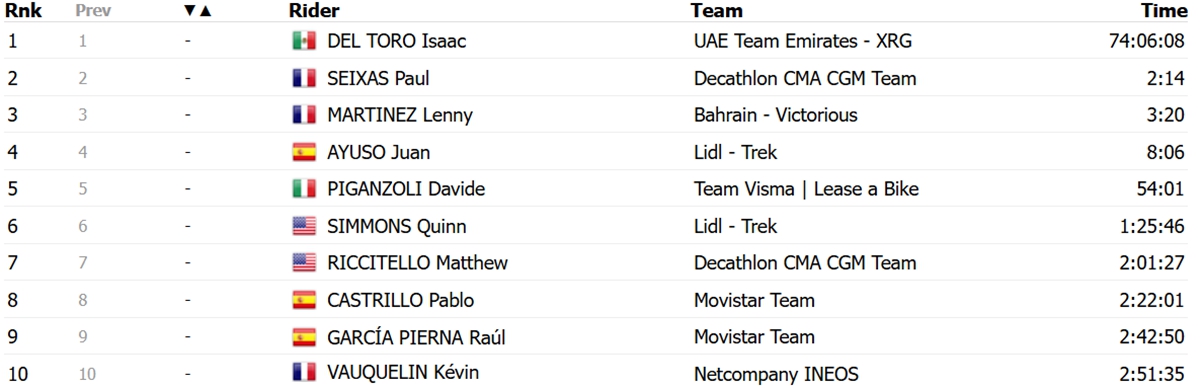Click the Spanish flag next to García Pierna

(304, 337)
